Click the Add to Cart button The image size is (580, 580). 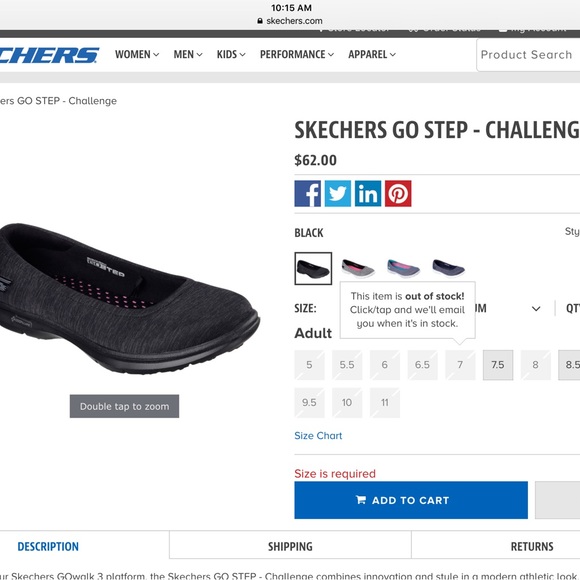tap(411, 500)
